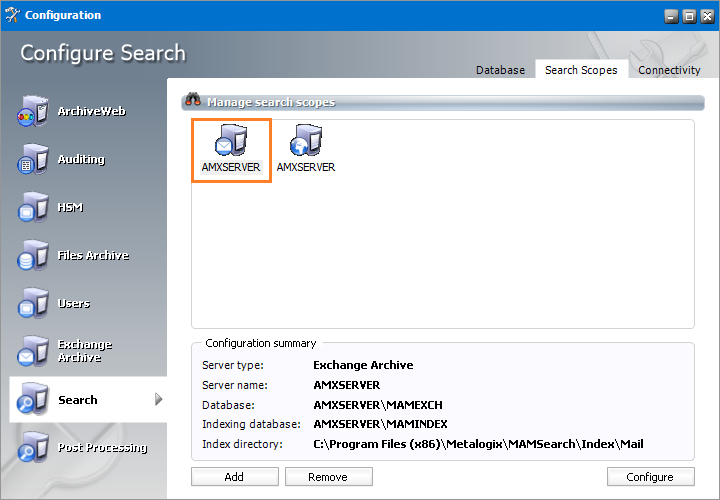The height and width of the screenshot is (500, 720).
Task: Maximize the Configuration window
Action: pyautogui.click(x=689, y=17)
